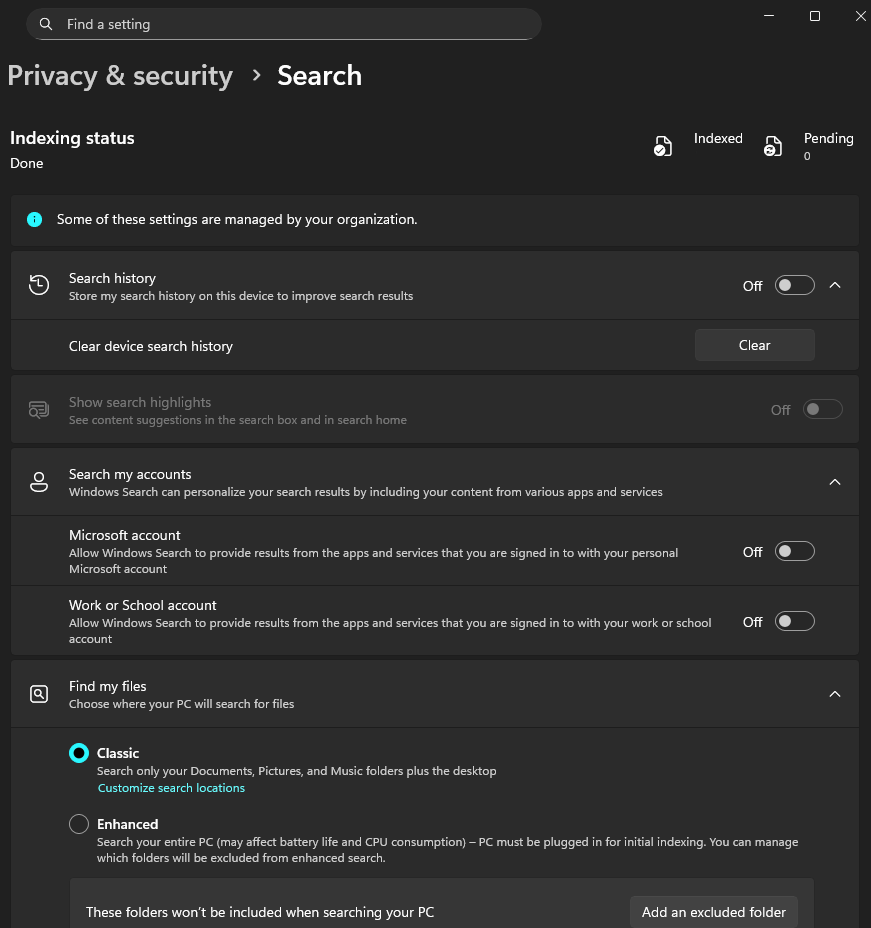Click the Pending files icon

[x=773, y=146]
